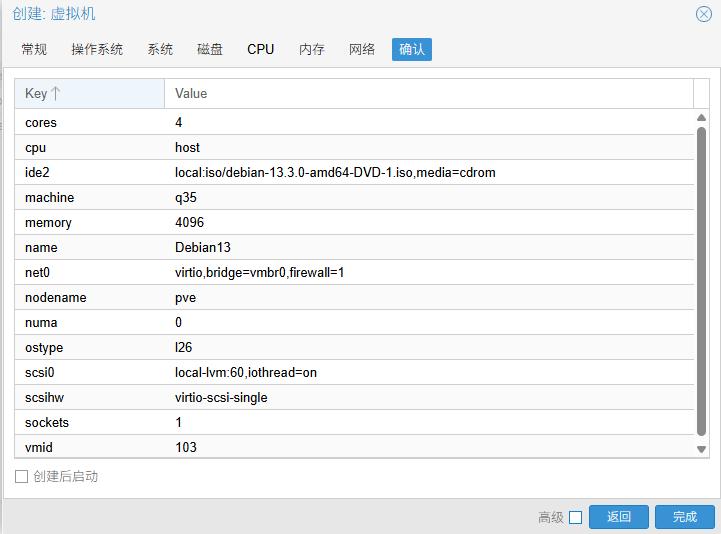Image resolution: width=721 pixels, height=534 pixels.
Task: Open the 网络 tab
Action: [362, 49]
